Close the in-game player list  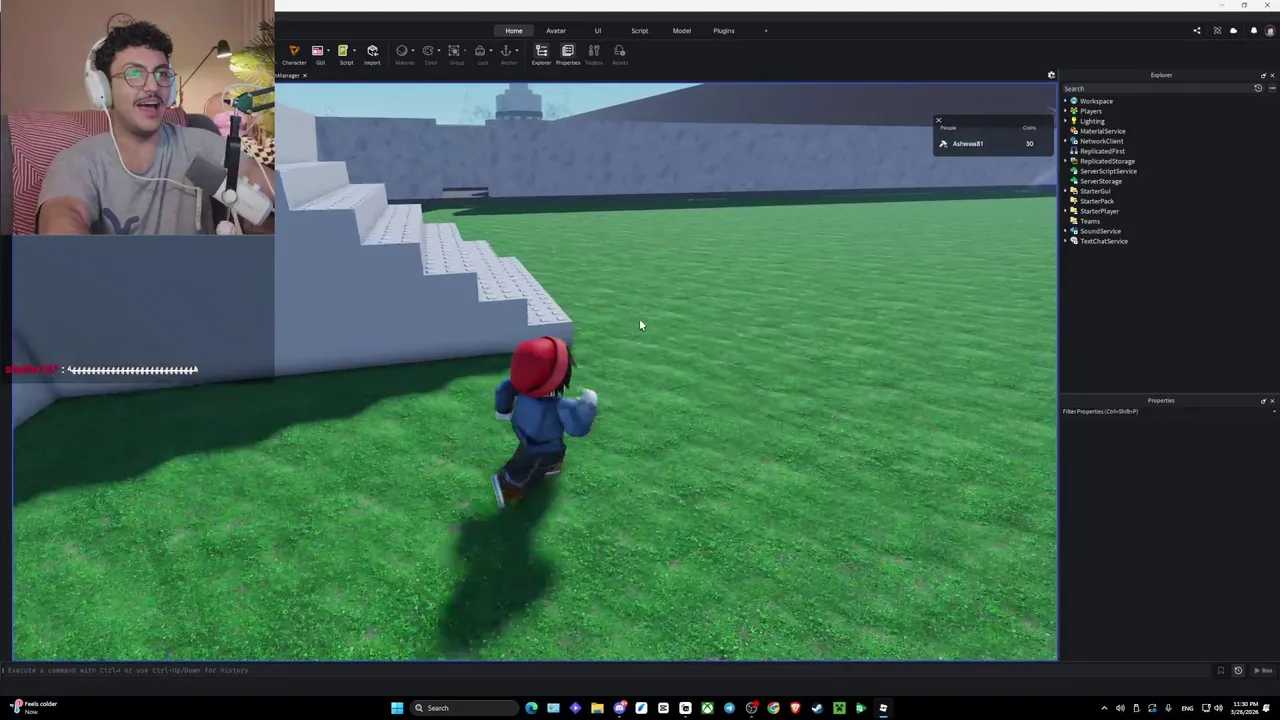[x=938, y=120]
